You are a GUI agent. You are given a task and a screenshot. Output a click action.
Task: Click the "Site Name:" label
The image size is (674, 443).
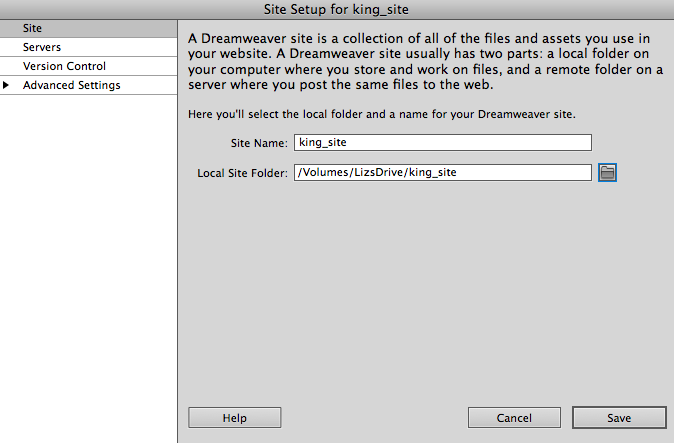(257, 143)
